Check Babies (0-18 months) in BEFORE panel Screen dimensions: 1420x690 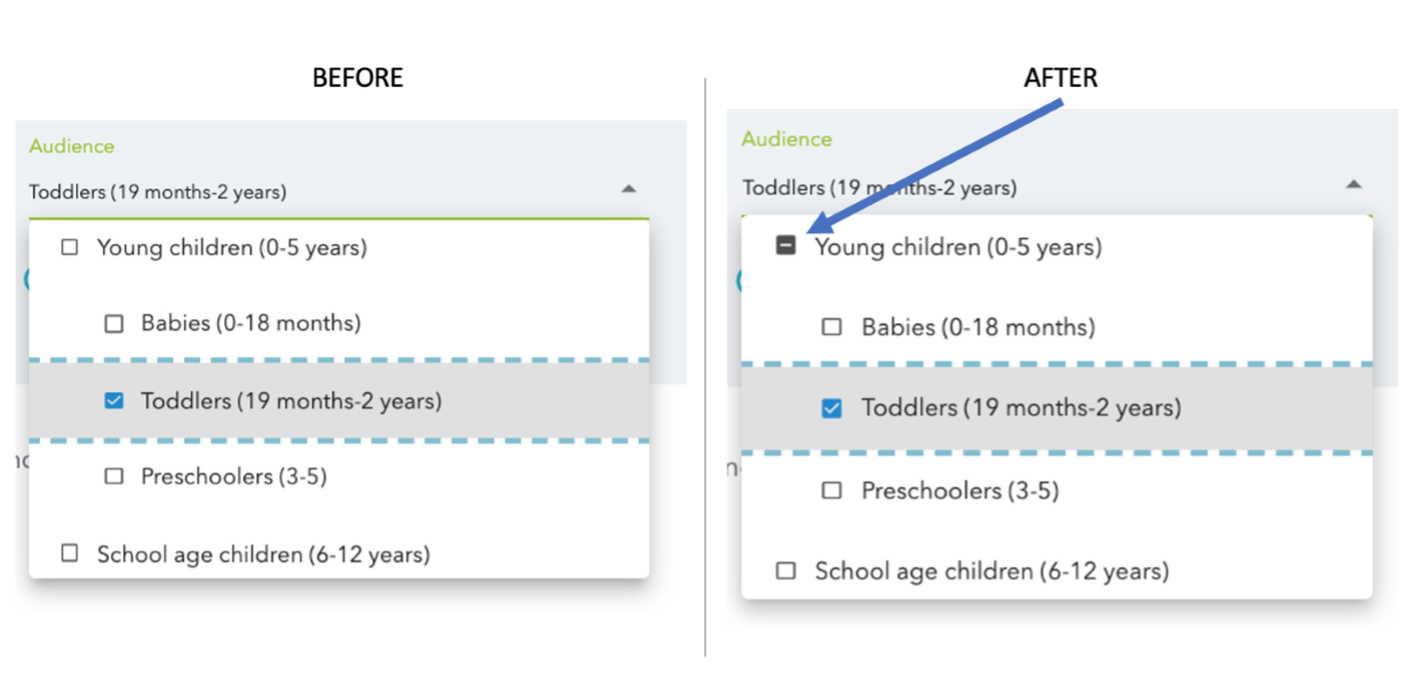(x=114, y=324)
